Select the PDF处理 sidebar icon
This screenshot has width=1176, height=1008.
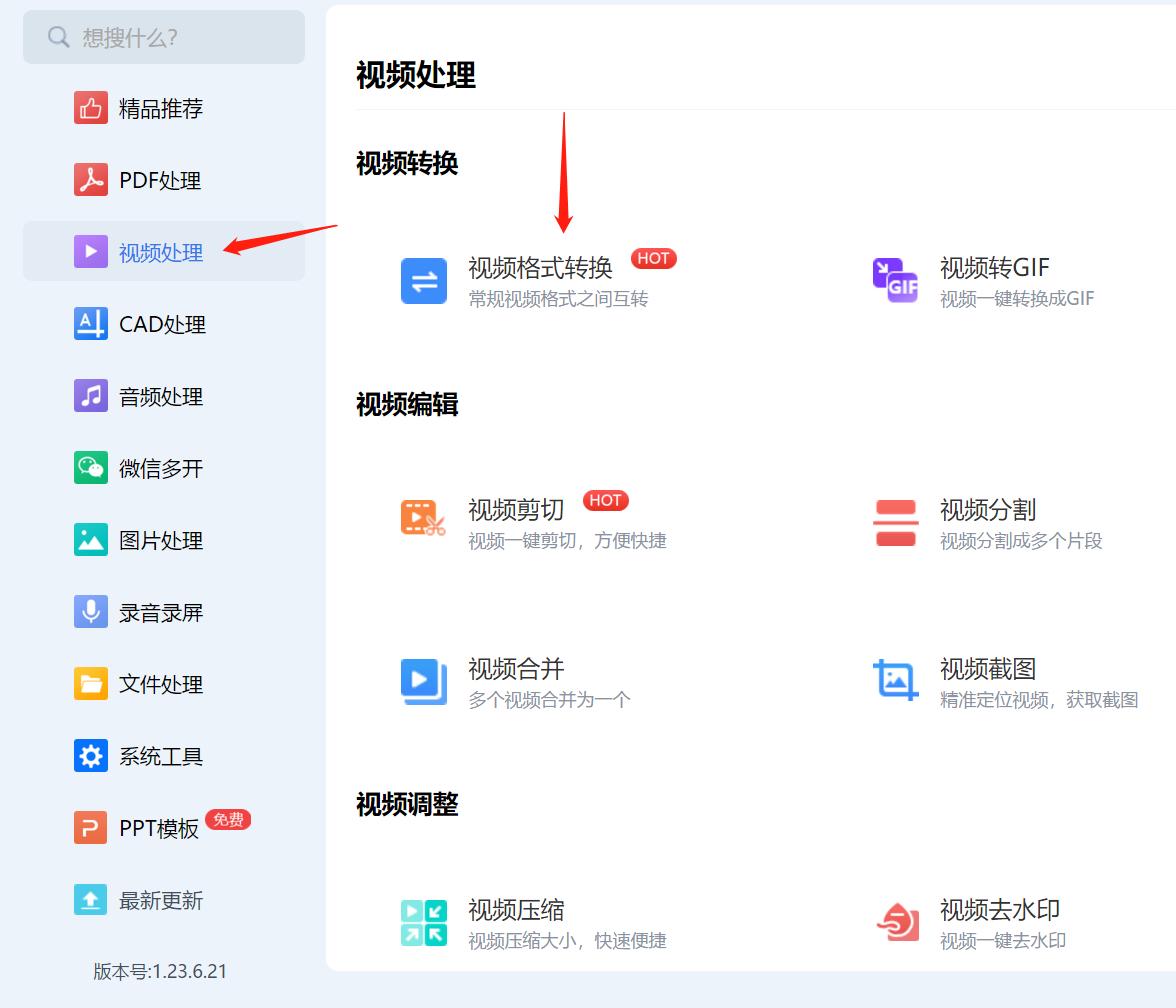(x=90, y=180)
